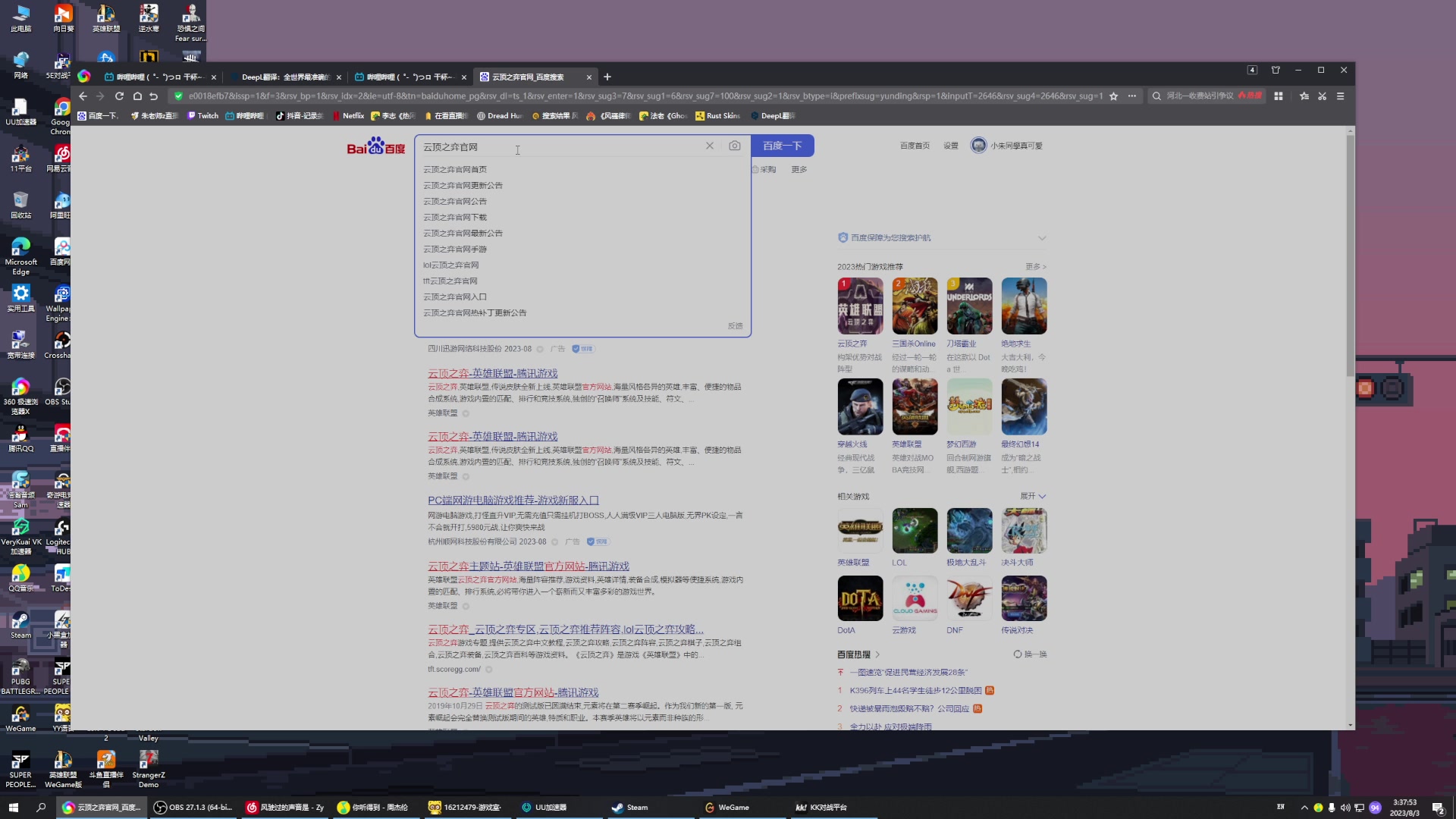This screenshot has width=1456, height=819.
Task: Select the 采购 search category tab
Action: (x=764, y=170)
